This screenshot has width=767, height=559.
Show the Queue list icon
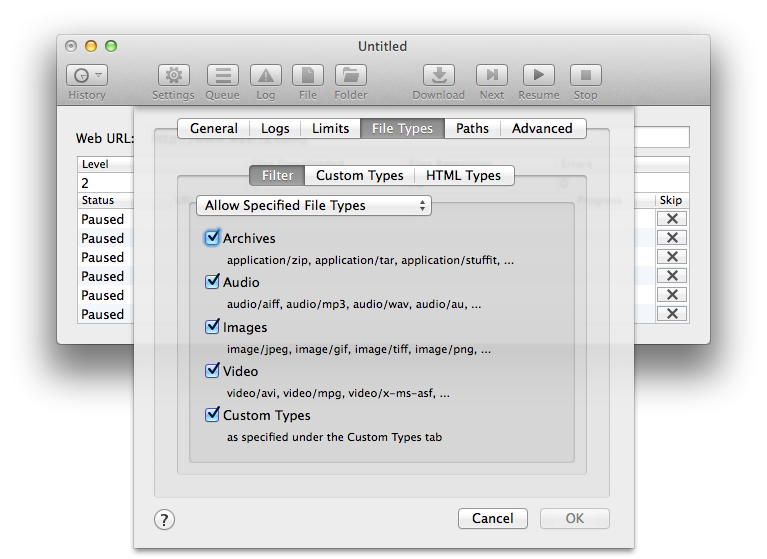[x=223, y=75]
